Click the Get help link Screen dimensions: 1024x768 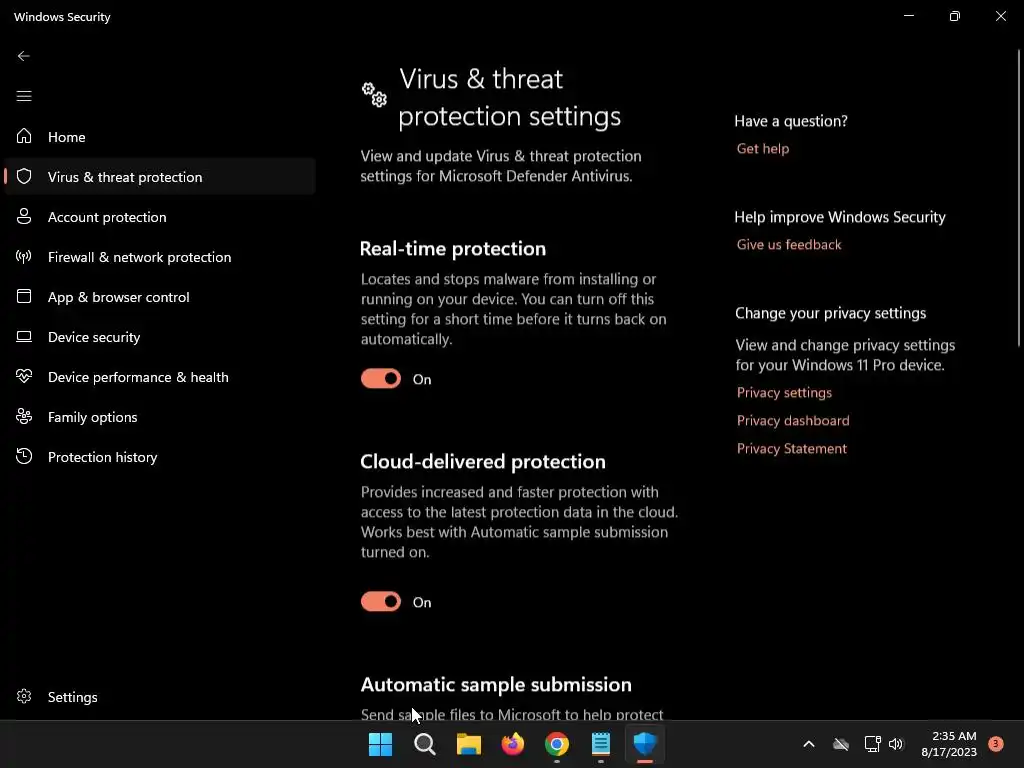tap(763, 148)
